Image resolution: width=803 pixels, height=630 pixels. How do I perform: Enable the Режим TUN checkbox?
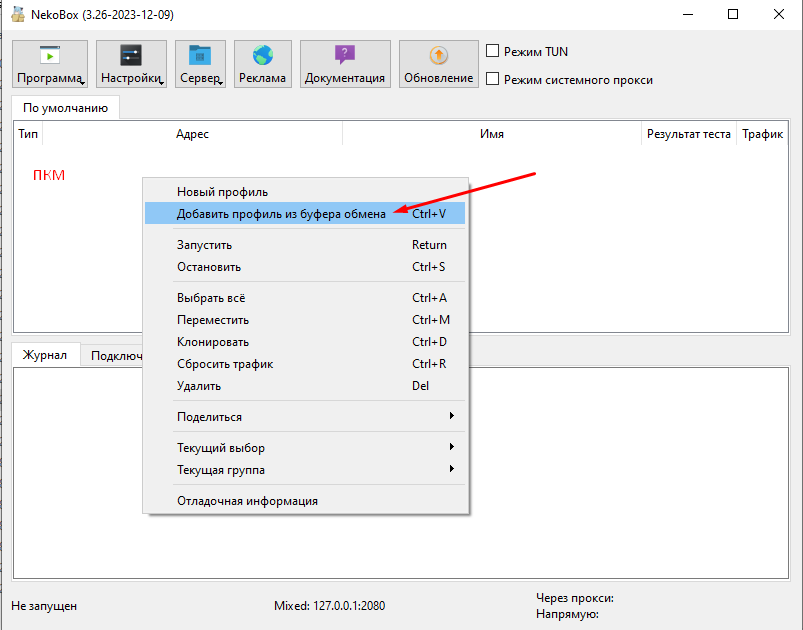tap(492, 51)
